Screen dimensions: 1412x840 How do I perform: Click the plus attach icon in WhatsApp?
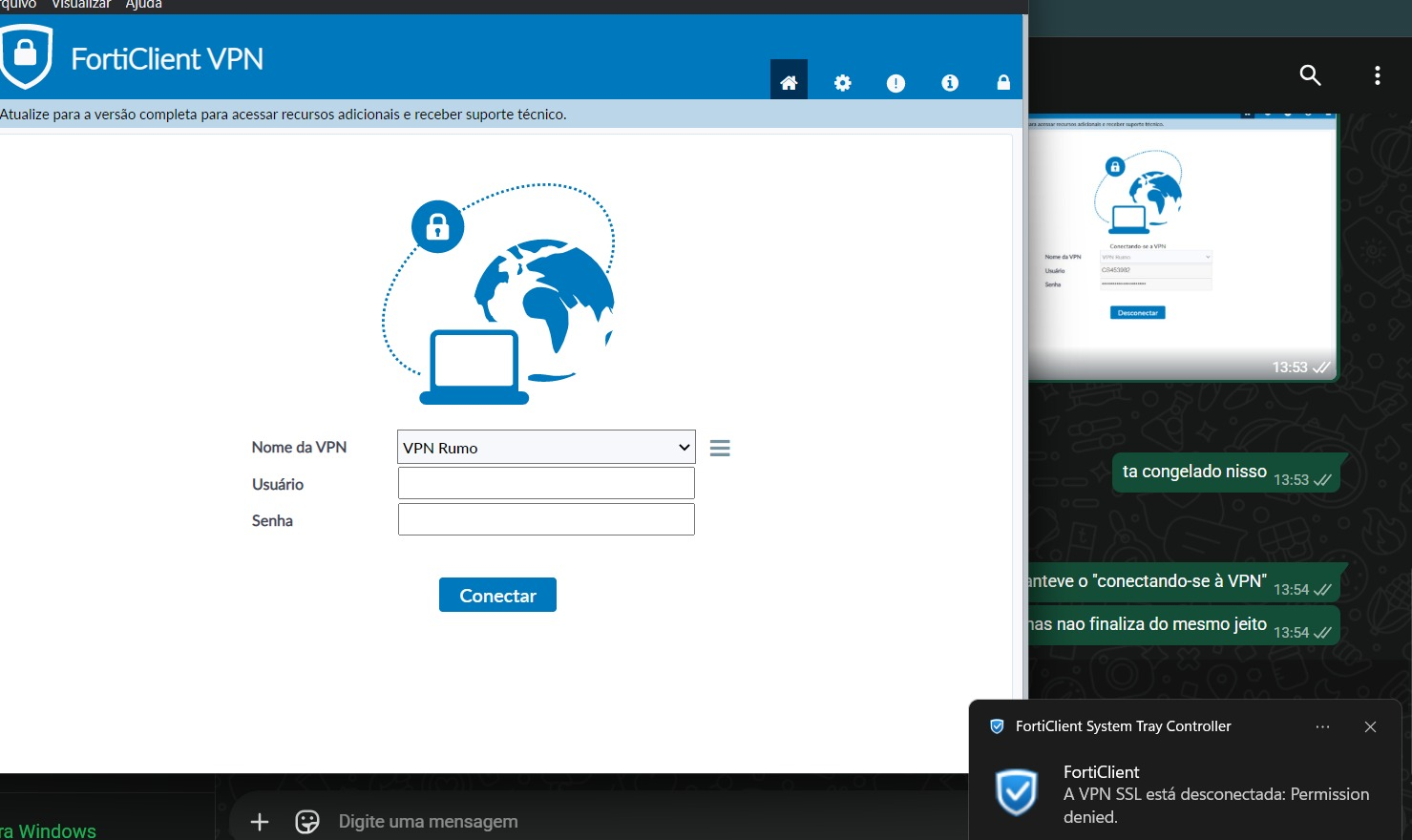(x=259, y=822)
